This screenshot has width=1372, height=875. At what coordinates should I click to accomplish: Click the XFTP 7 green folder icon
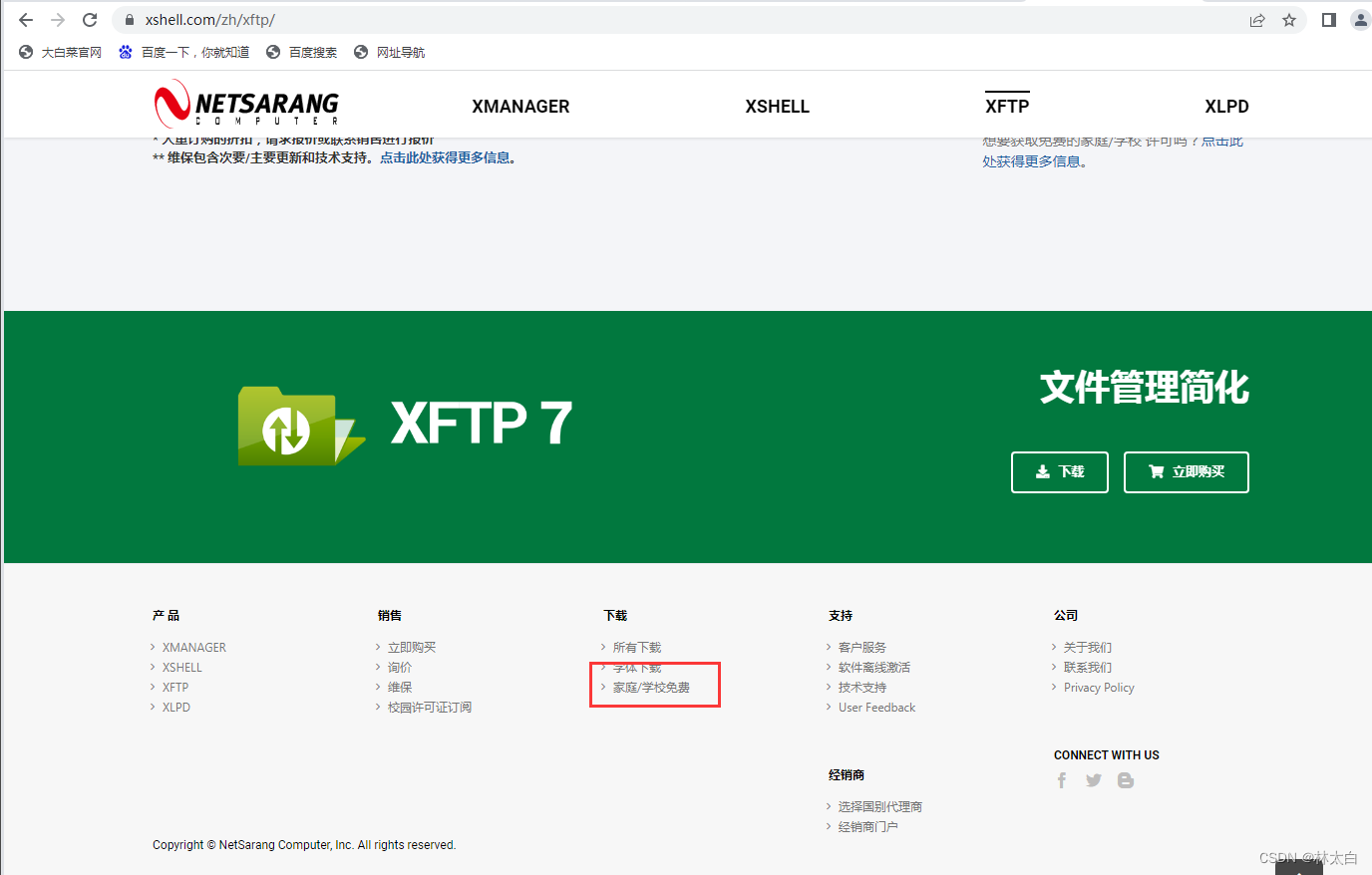click(x=301, y=426)
